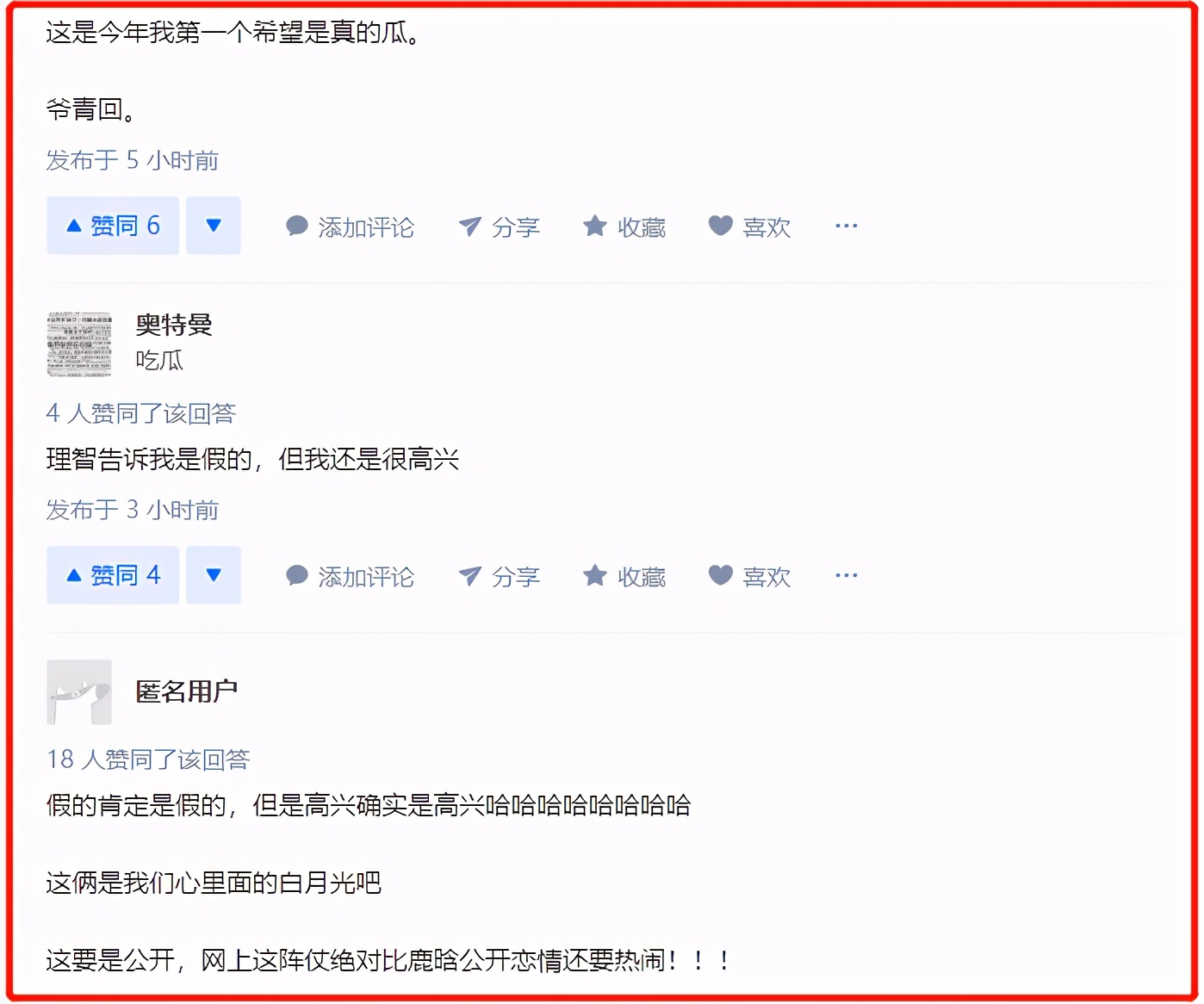Upvote the first answer with 赞同 6
The width and height of the screenshot is (1204, 1004).
[x=113, y=226]
